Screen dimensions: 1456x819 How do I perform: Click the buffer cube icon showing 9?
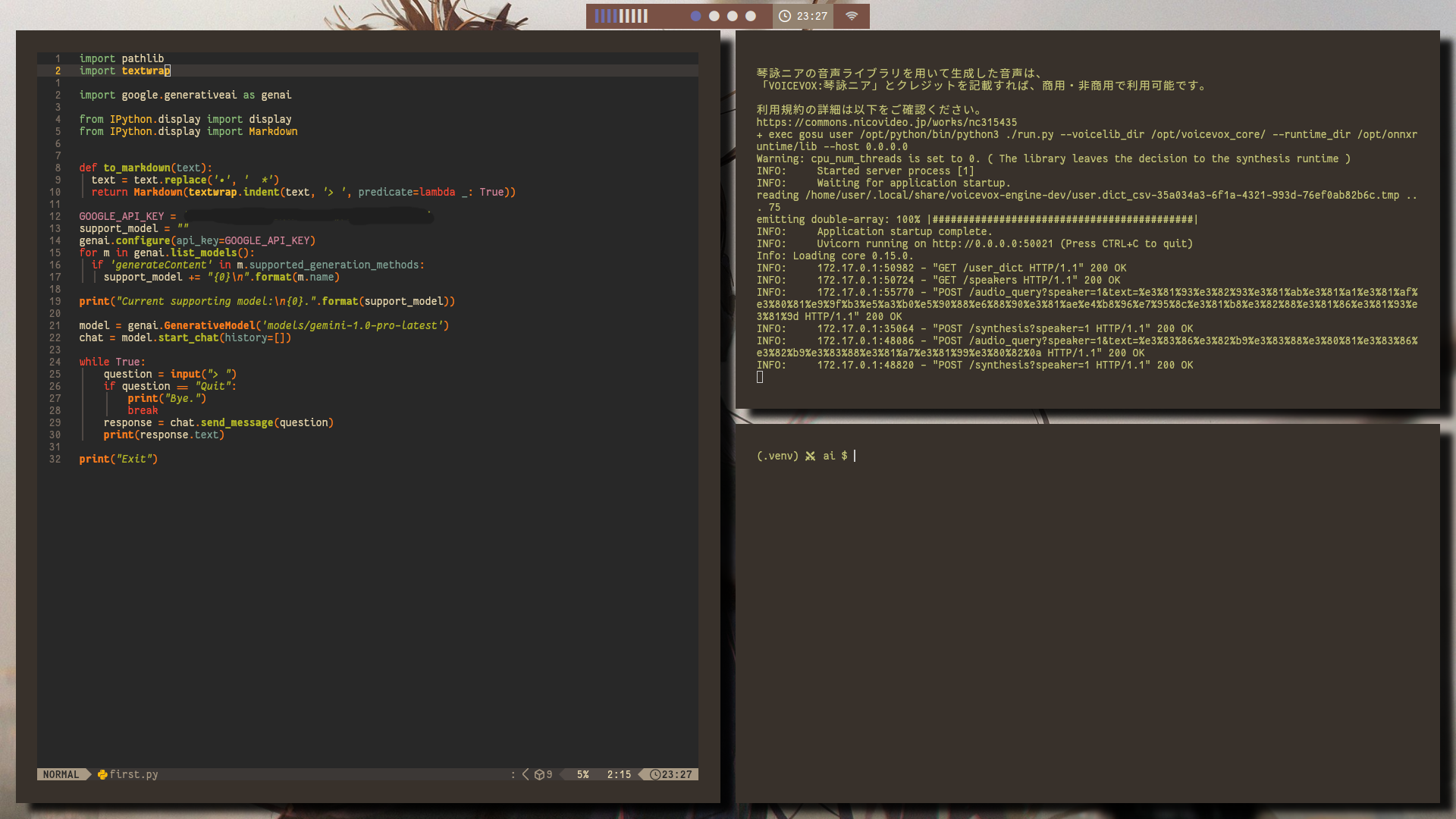click(x=543, y=774)
